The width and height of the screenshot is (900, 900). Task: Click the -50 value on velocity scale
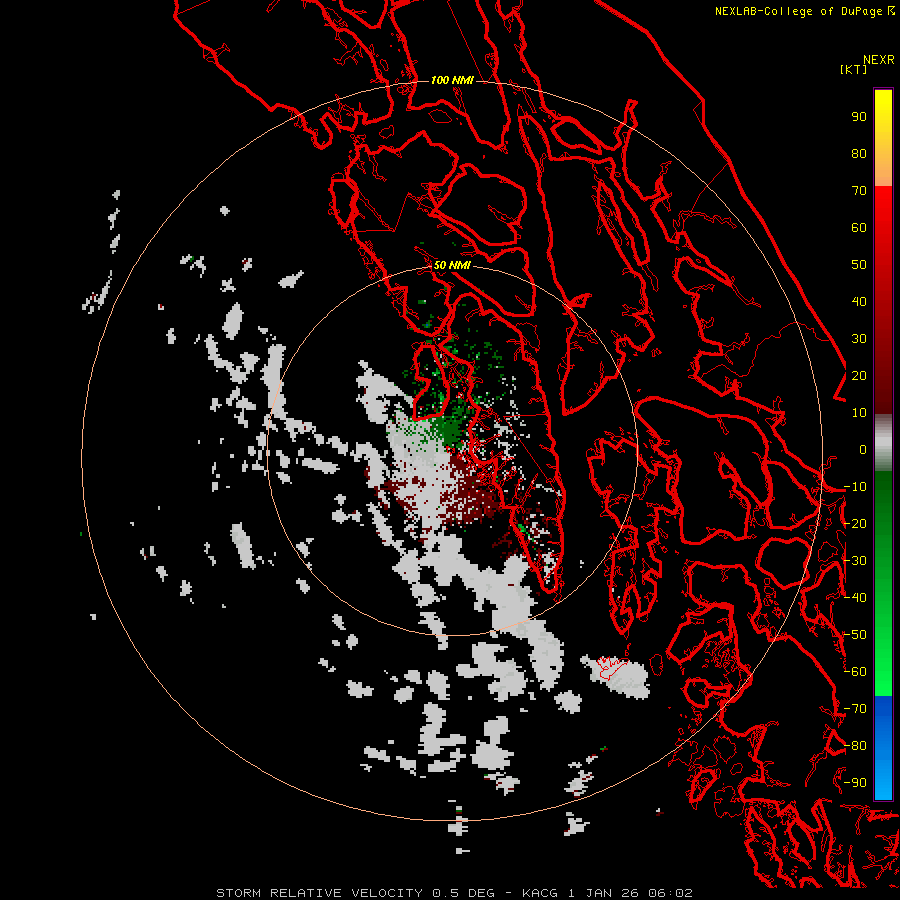click(855, 635)
